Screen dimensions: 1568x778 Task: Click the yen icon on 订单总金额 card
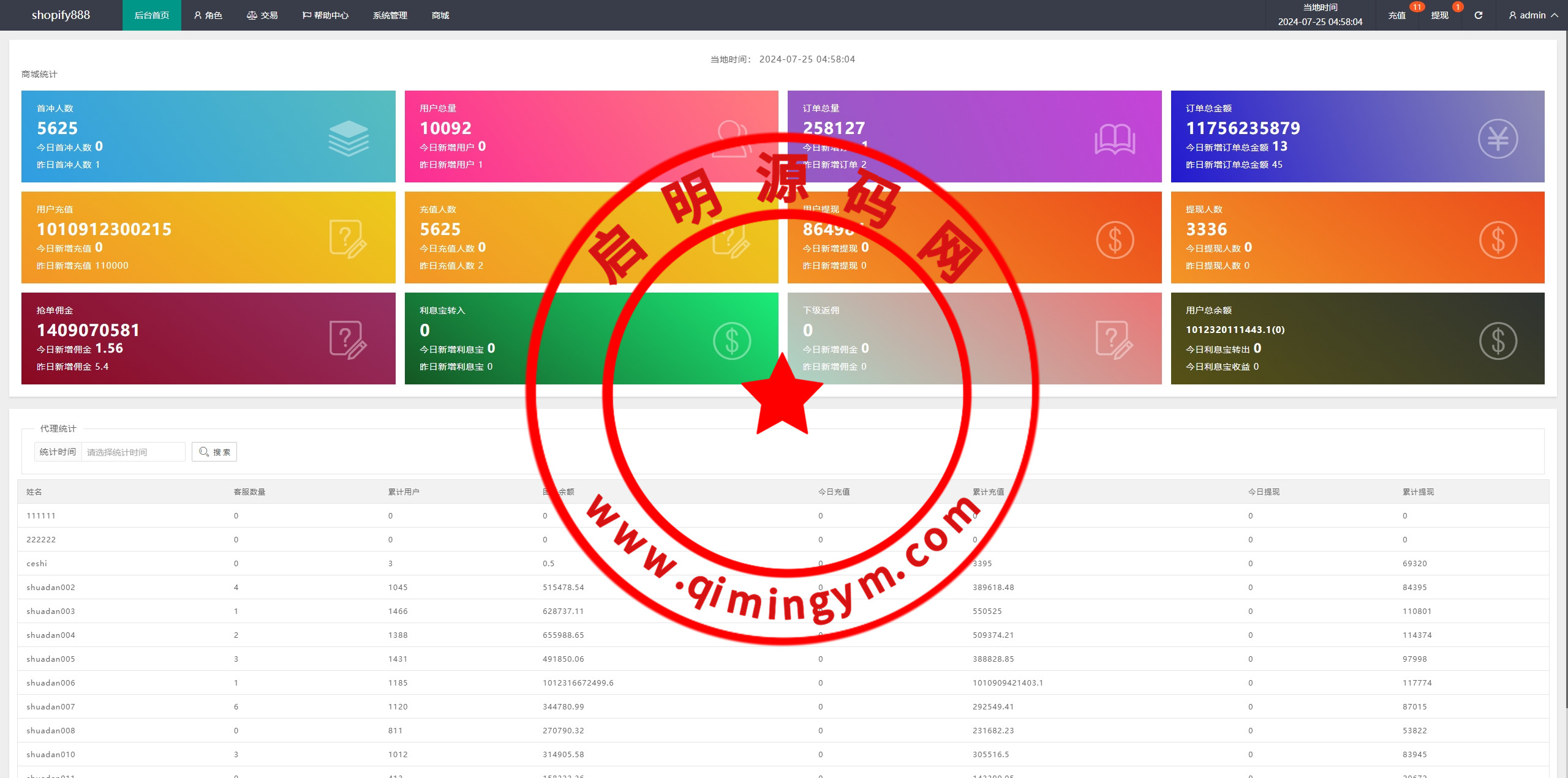click(1498, 139)
